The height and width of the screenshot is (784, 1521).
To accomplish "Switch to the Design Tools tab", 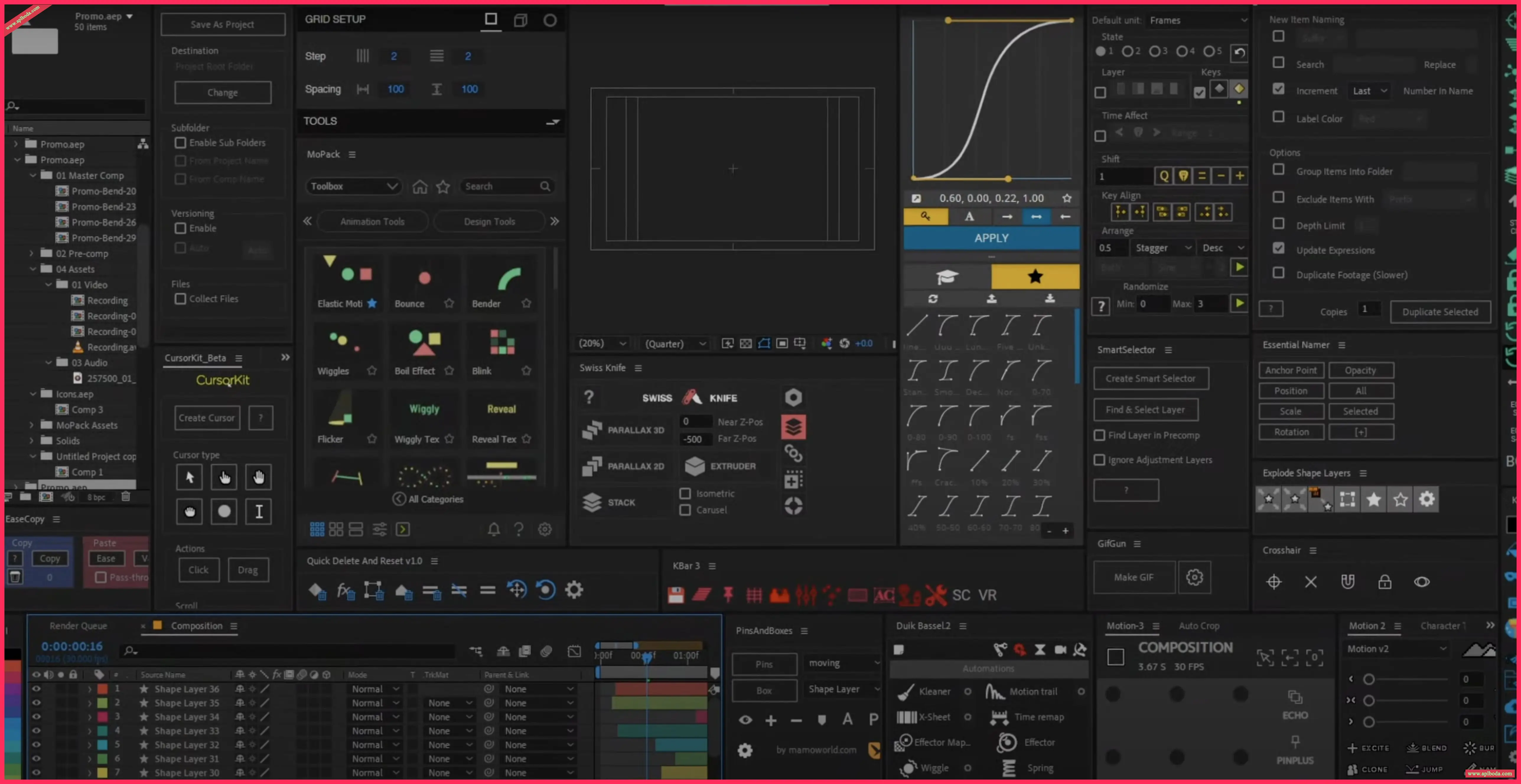I will [x=489, y=222].
